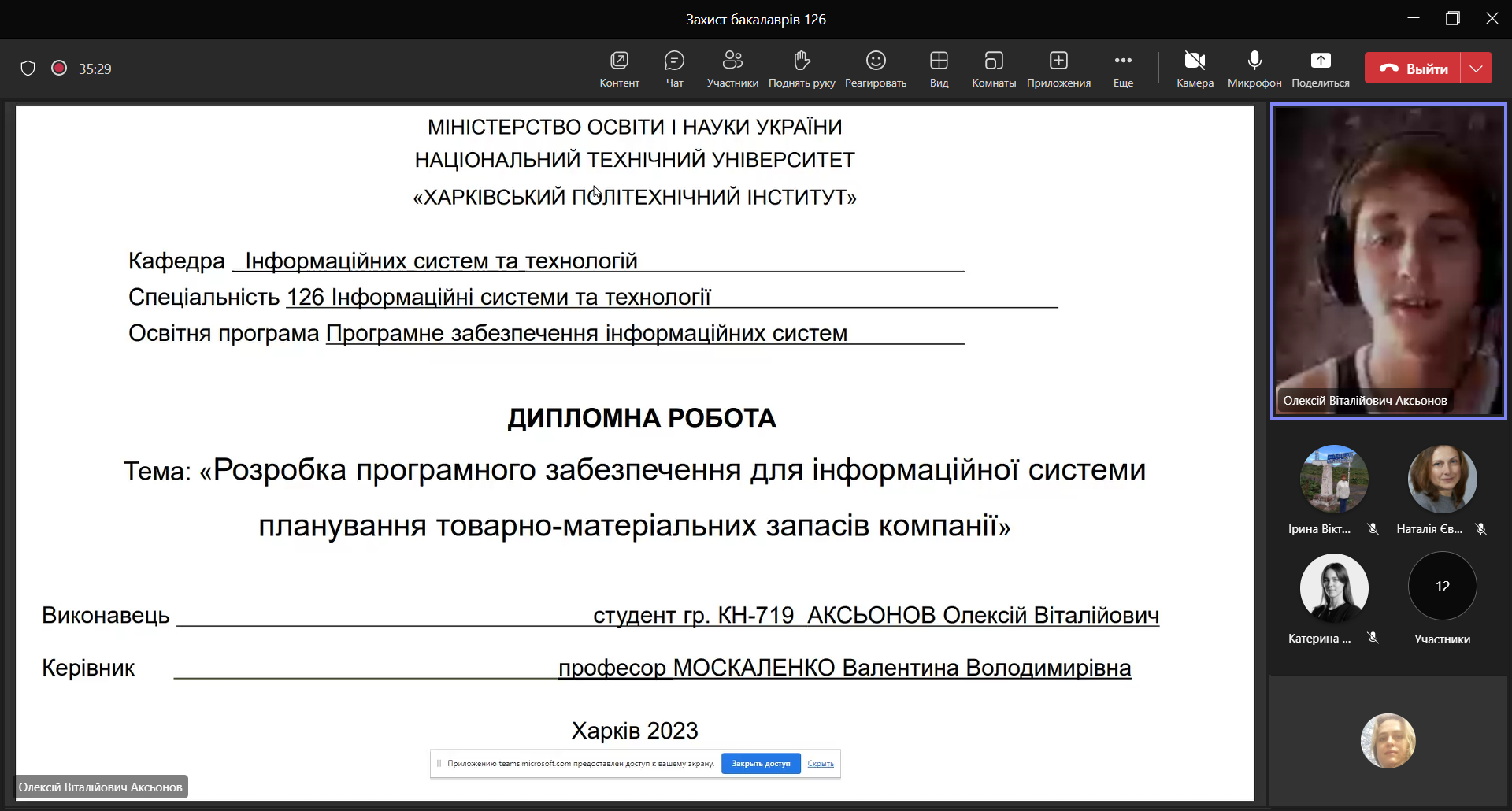Screen dimensions: 1512x811
Task: Click the shield security icon
Action: 28,69
